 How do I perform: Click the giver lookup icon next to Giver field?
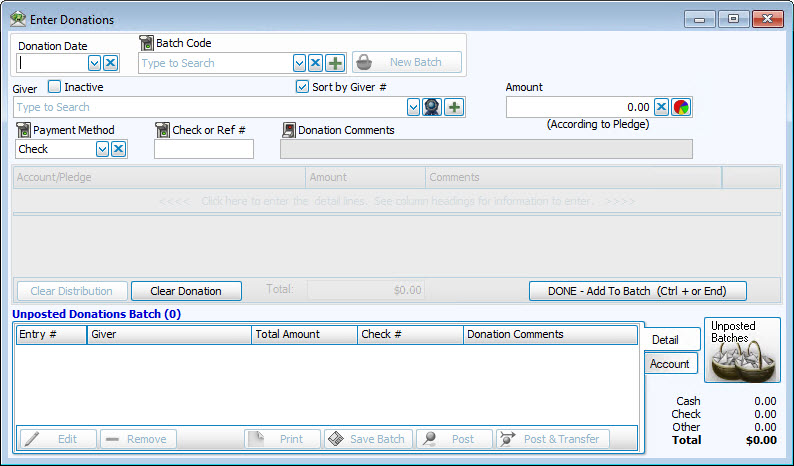pyautogui.click(x=432, y=107)
